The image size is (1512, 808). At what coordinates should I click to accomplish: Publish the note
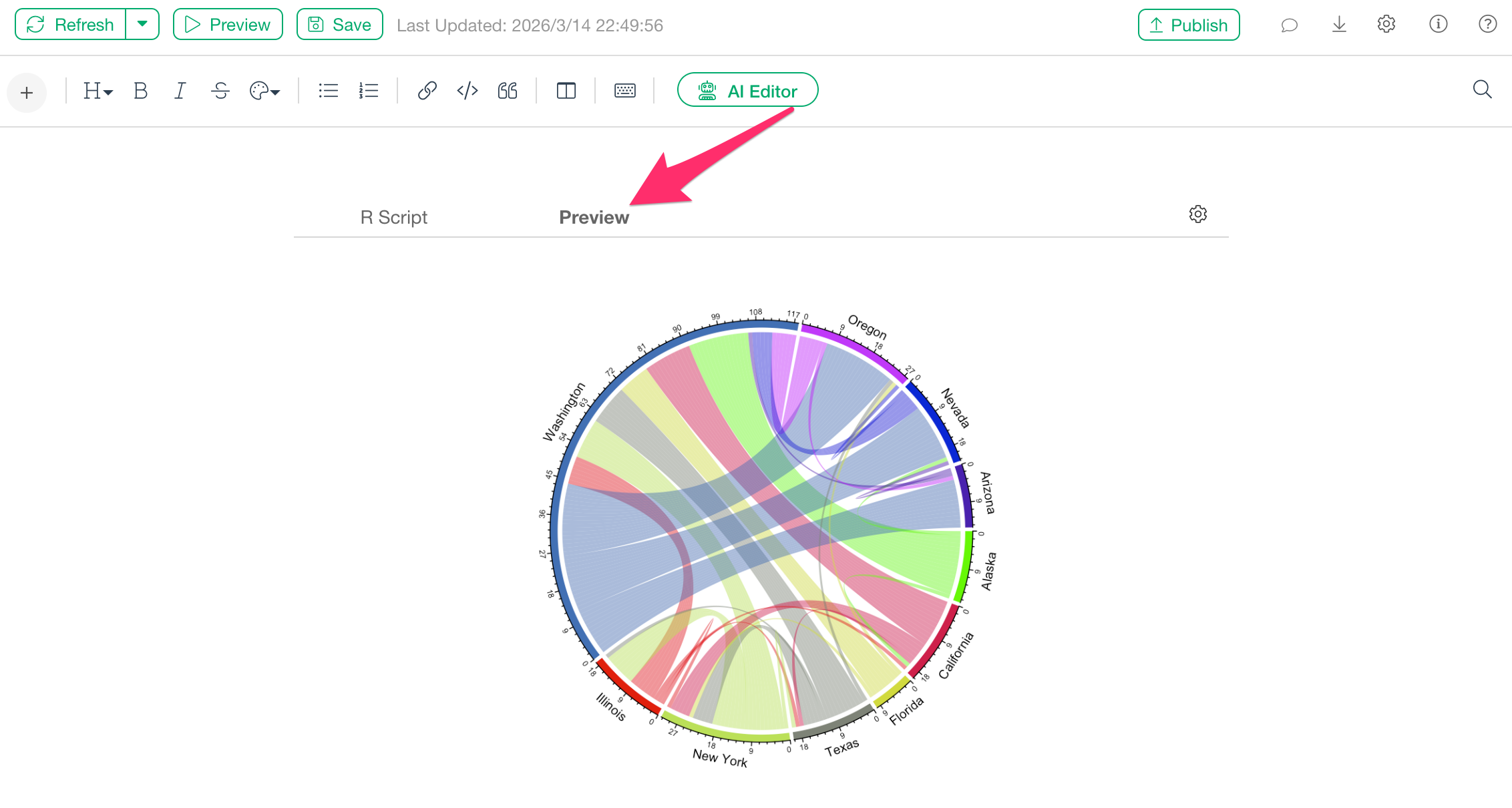[x=1189, y=25]
